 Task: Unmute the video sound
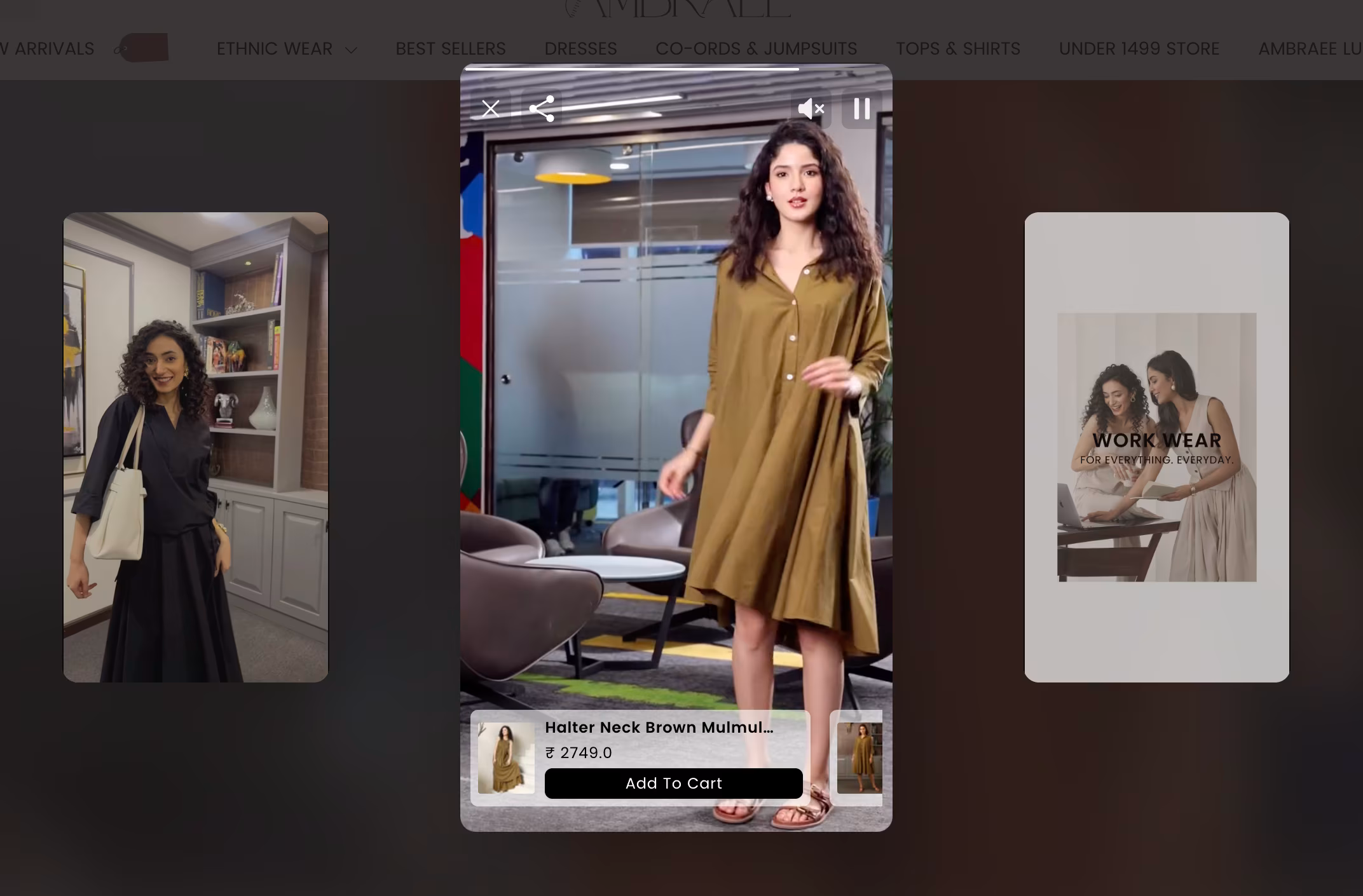tap(811, 109)
